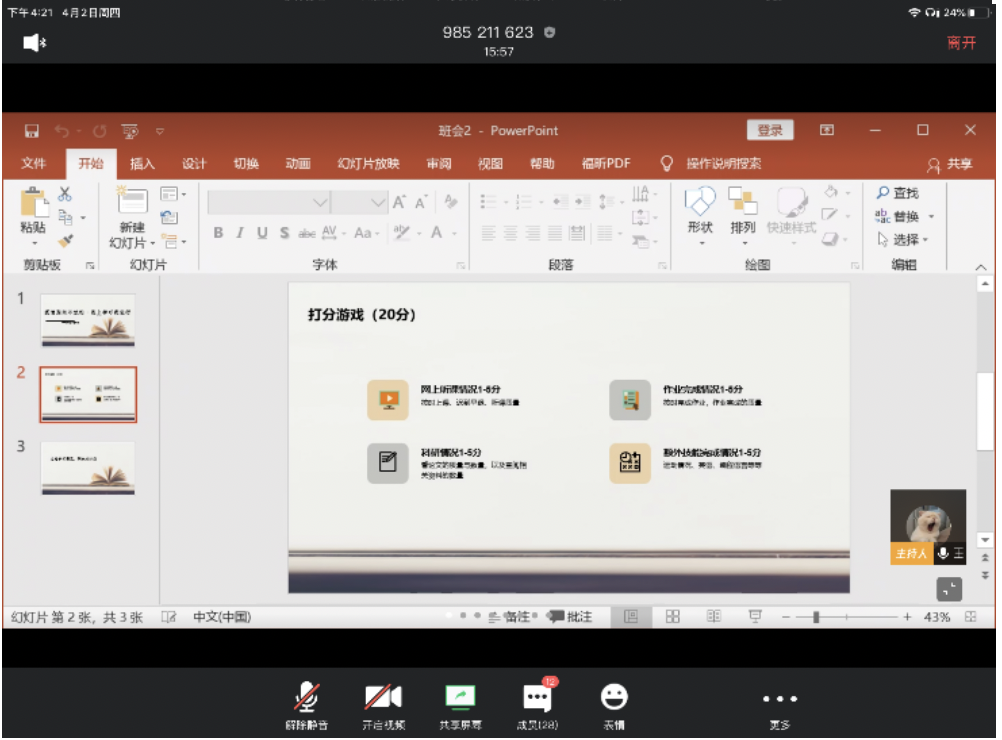The image size is (1002, 740).
Task: Turn on video camera
Action: 383,697
